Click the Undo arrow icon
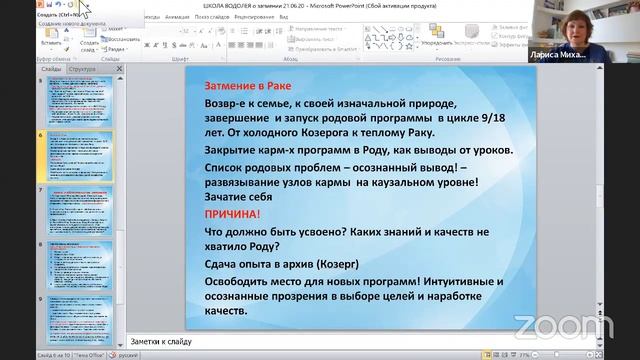This screenshot has width=640, height=360. point(58,4)
